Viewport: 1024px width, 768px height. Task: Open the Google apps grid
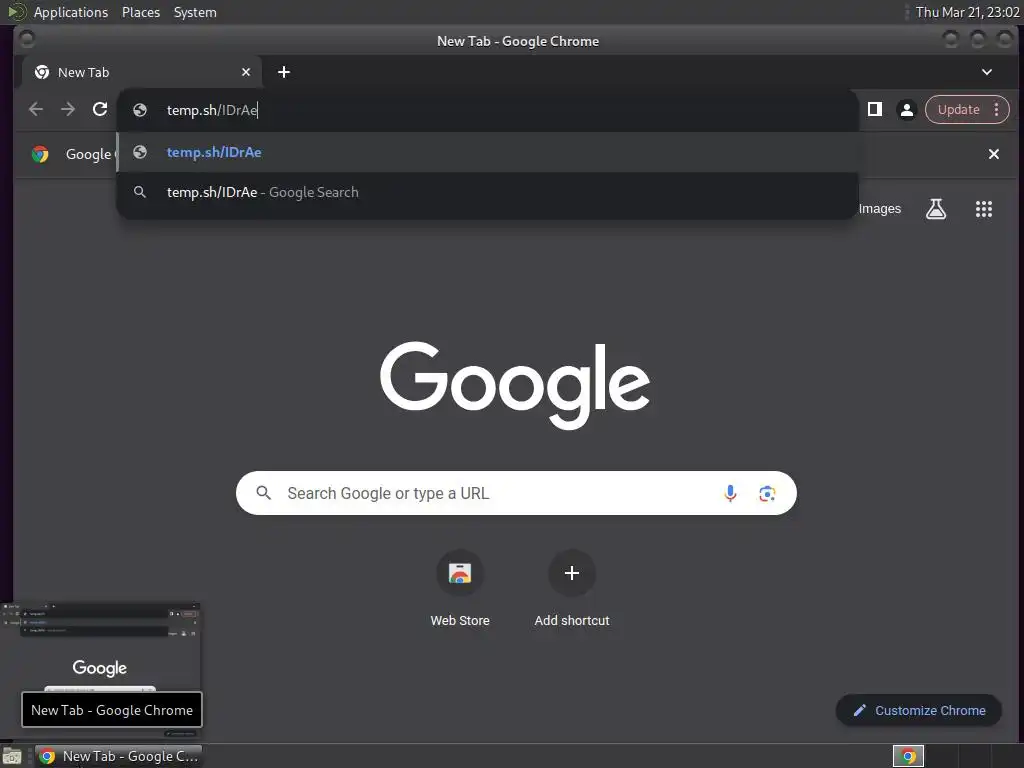(984, 209)
